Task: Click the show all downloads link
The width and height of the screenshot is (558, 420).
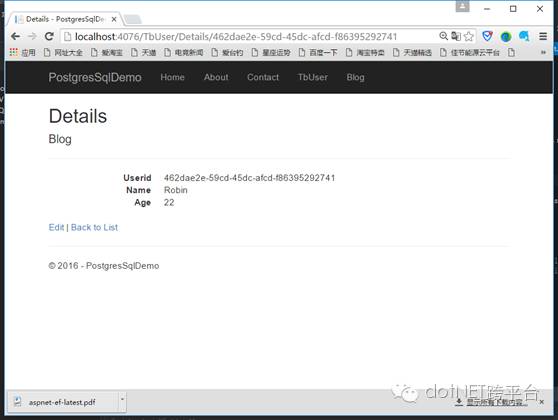Action: [x=495, y=402]
